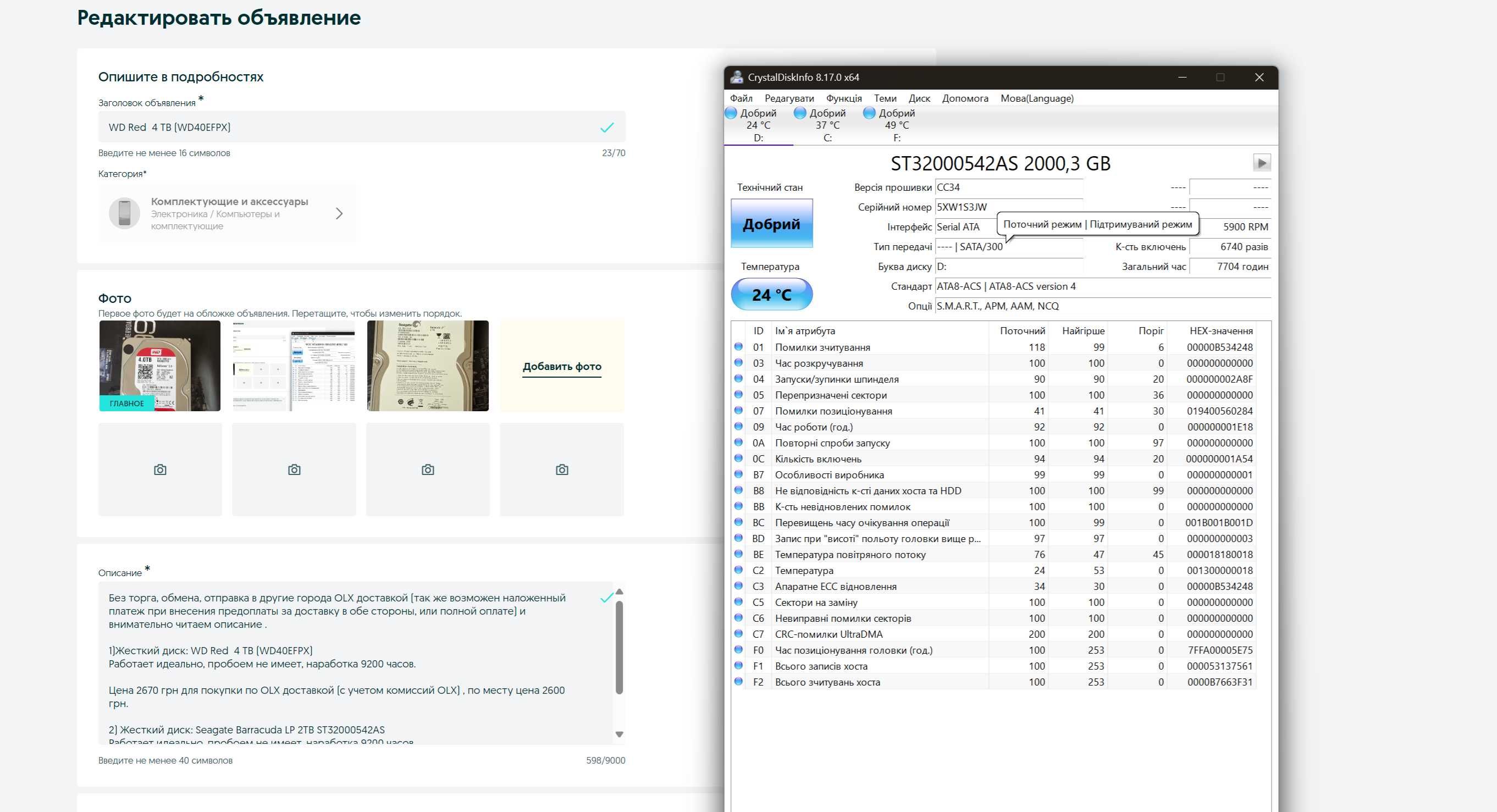This screenshot has width=1497, height=812.
Task: Click the Версія прошивки CC34 field
Action: click(x=1009, y=187)
